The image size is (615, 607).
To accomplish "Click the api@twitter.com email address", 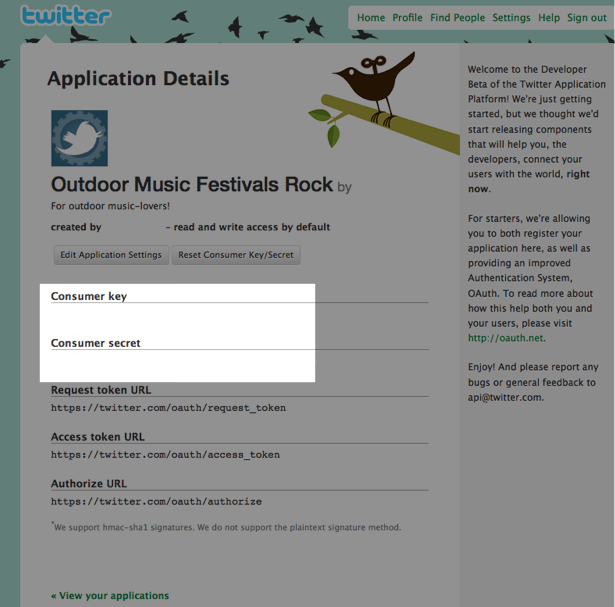I will coord(505,397).
